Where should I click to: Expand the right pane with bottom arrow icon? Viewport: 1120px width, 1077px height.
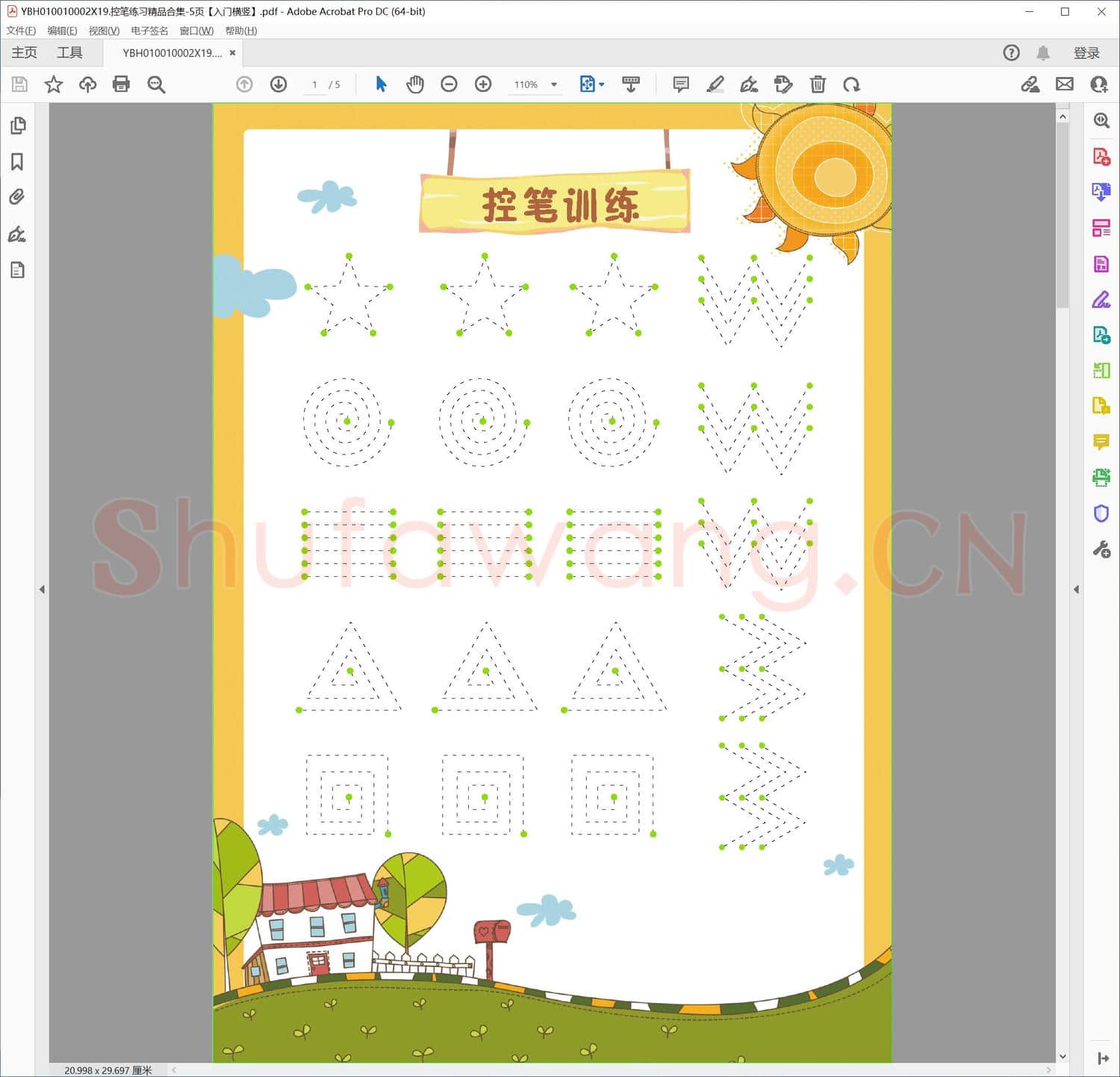(x=1103, y=1058)
